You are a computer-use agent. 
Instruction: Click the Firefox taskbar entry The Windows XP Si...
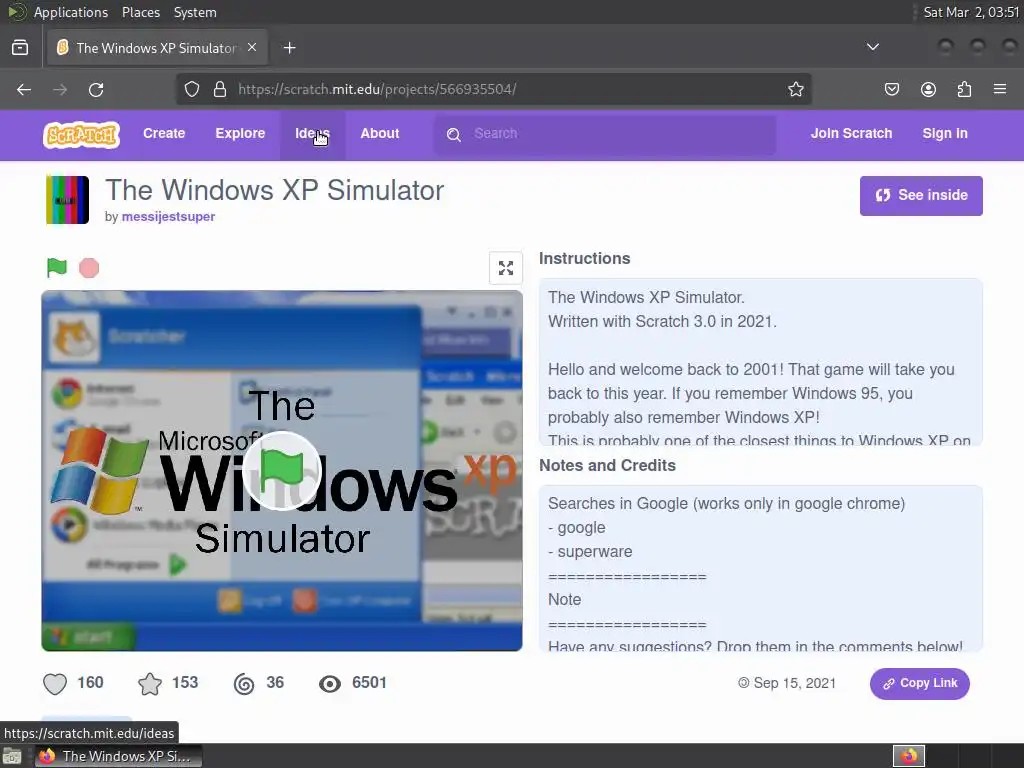pos(118,756)
